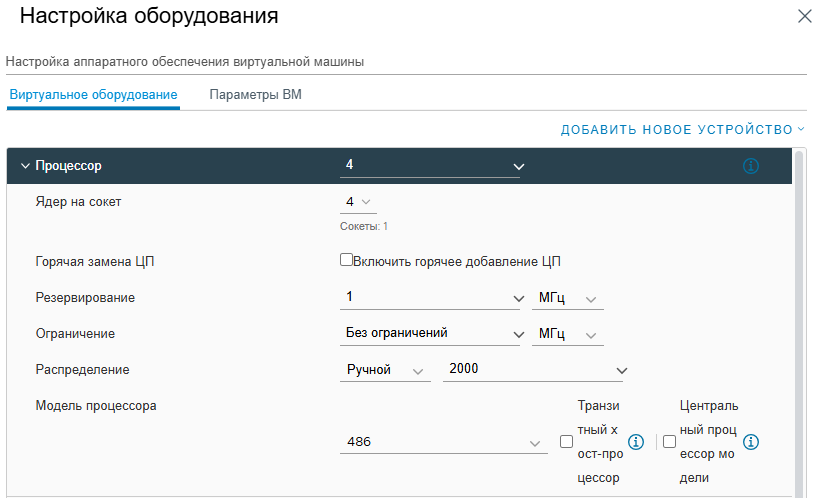Show info for Транзитный хост-процессор option
The height and width of the screenshot is (498, 819).
tap(636, 442)
